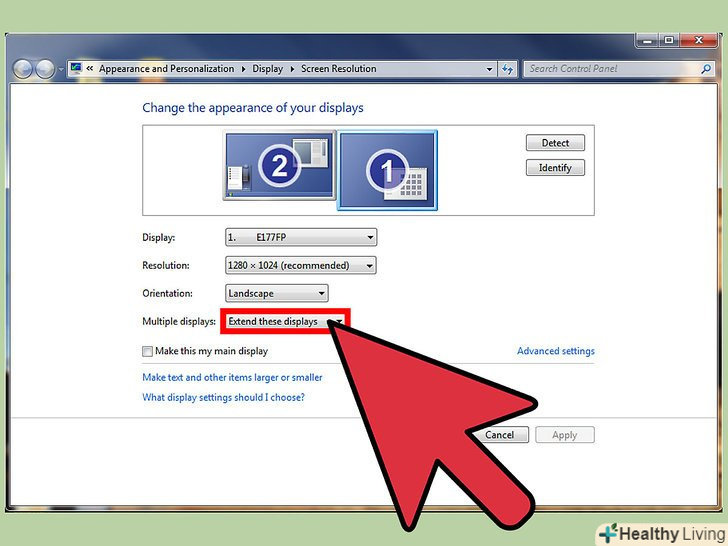Click the breadcrumb overflow chevrons

coord(90,69)
